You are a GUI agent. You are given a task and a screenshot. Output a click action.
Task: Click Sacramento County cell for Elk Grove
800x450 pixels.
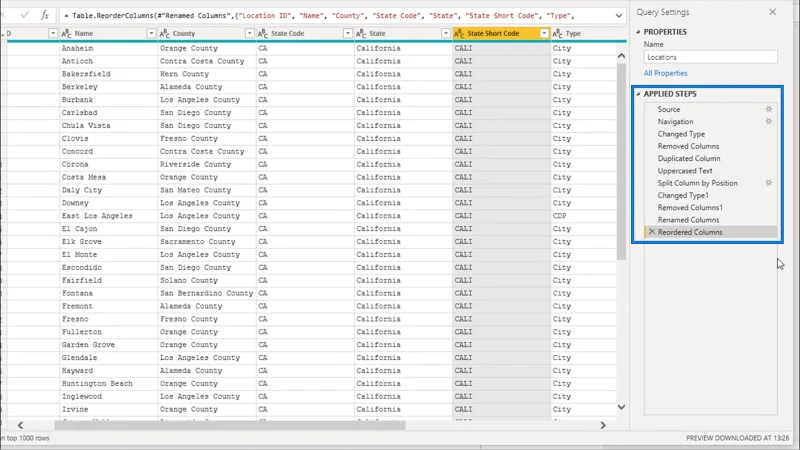pos(207,242)
